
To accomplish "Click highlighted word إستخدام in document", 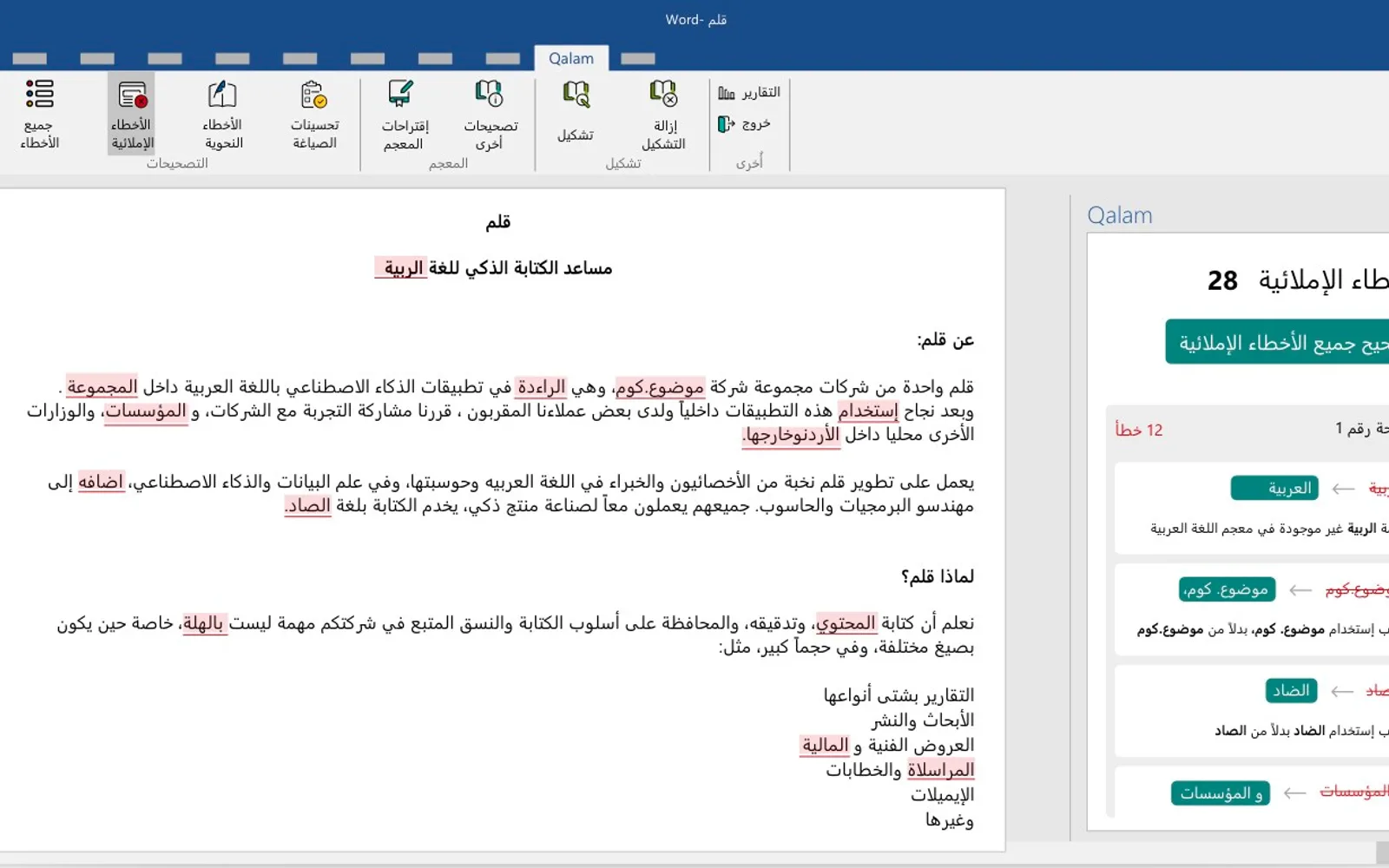I will pos(868,411).
